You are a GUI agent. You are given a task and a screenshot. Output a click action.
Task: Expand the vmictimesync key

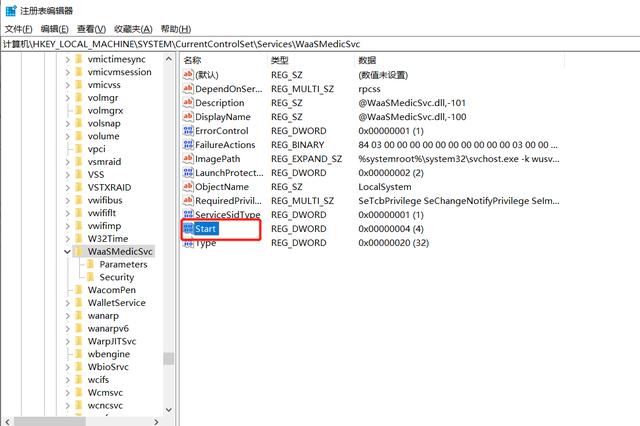pyautogui.click(x=68, y=60)
